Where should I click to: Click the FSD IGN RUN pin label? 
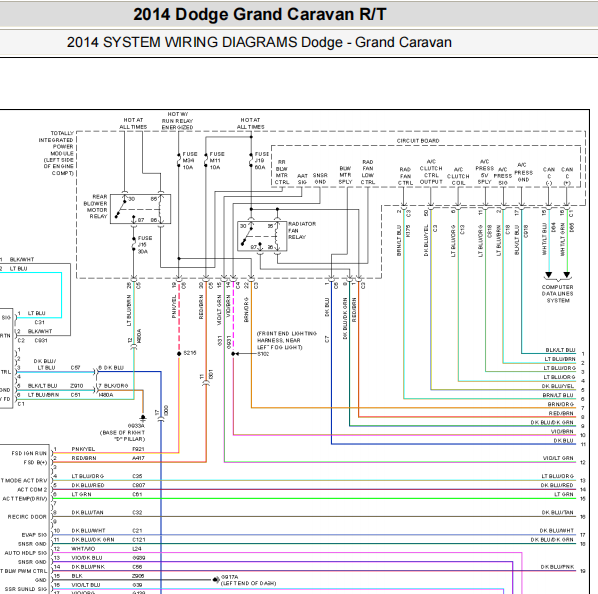[29, 453]
